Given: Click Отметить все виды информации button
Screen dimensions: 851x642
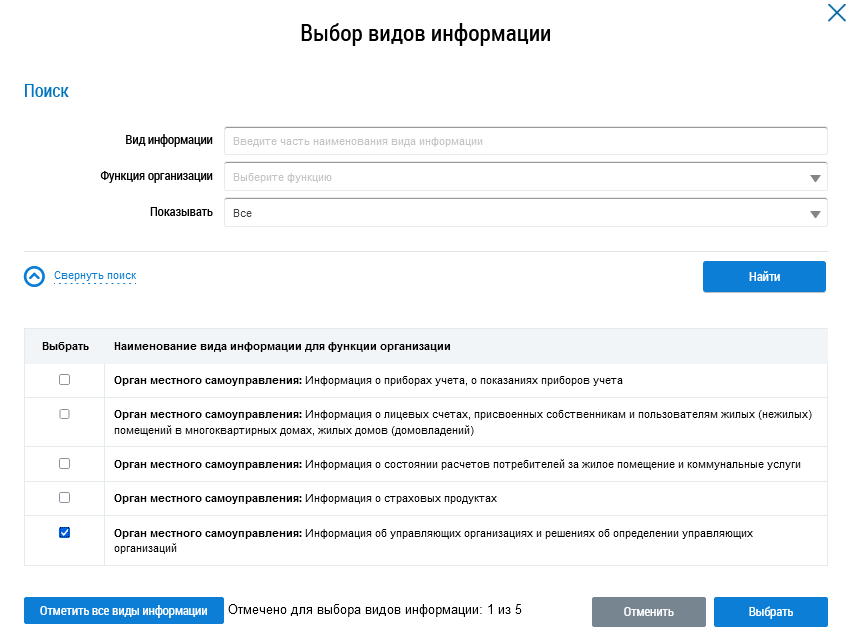Looking at the screenshot, I should tap(124, 611).
